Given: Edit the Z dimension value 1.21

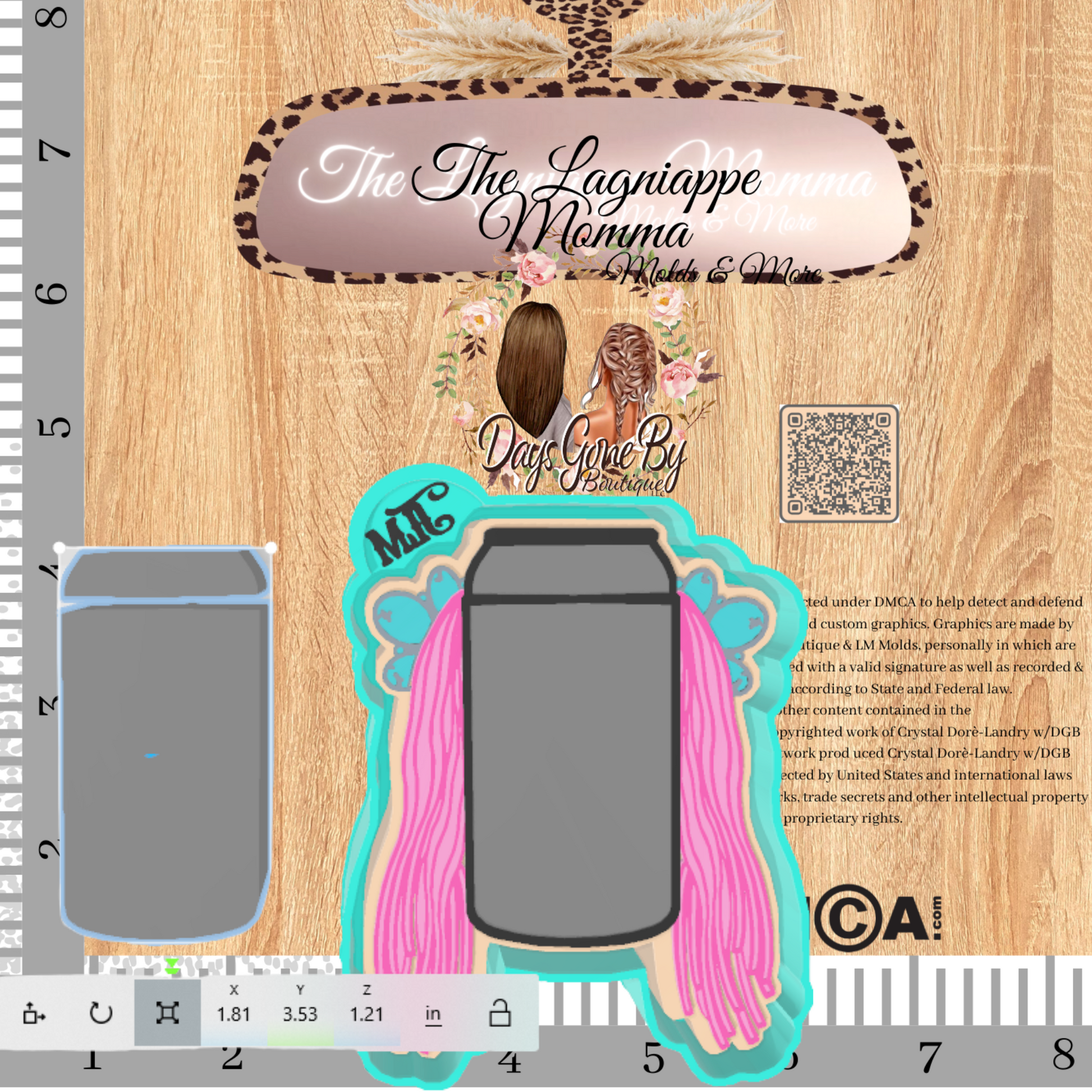Looking at the screenshot, I should 367,1015.
